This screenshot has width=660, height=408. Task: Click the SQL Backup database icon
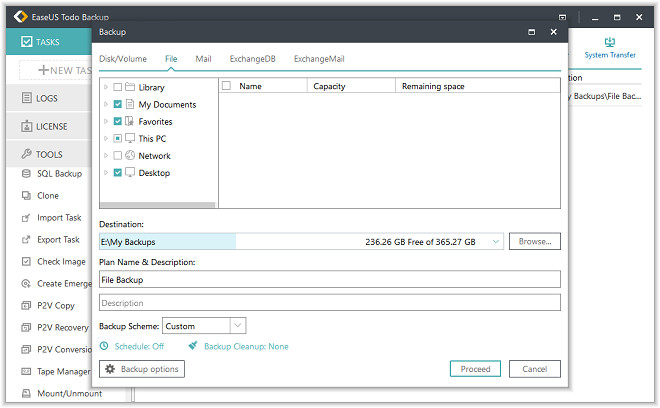point(26,173)
